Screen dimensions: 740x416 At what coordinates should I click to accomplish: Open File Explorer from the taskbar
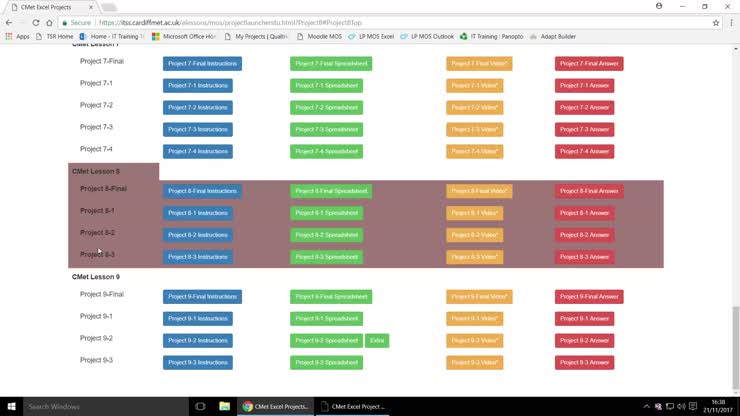coord(225,407)
